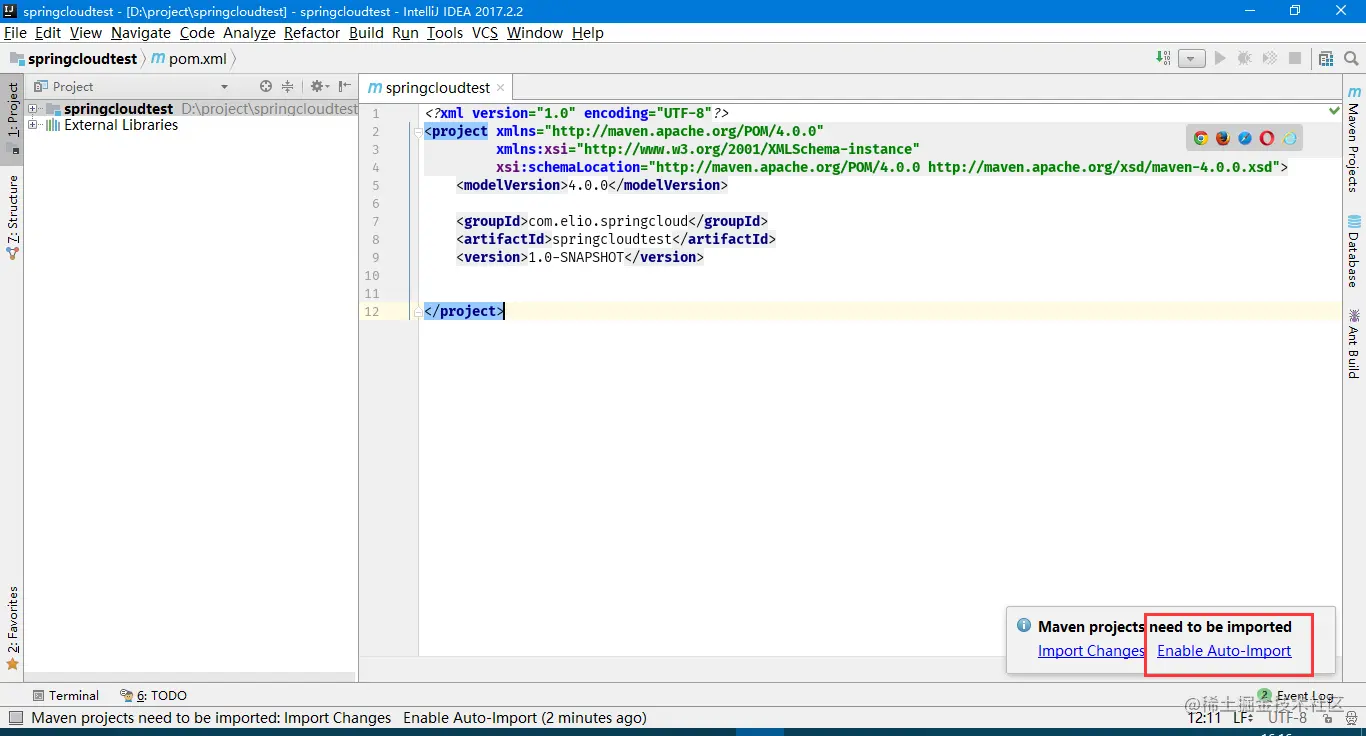Open the Event Log tool window
Screen dimensions: 1366x736
point(1296,696)
